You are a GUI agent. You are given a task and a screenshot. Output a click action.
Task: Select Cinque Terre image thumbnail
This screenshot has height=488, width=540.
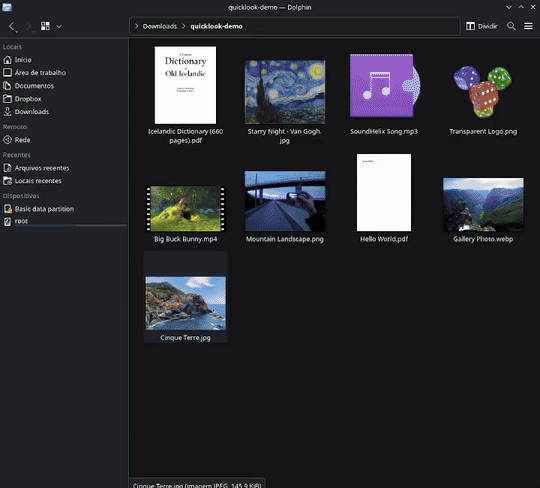point(186,303)
